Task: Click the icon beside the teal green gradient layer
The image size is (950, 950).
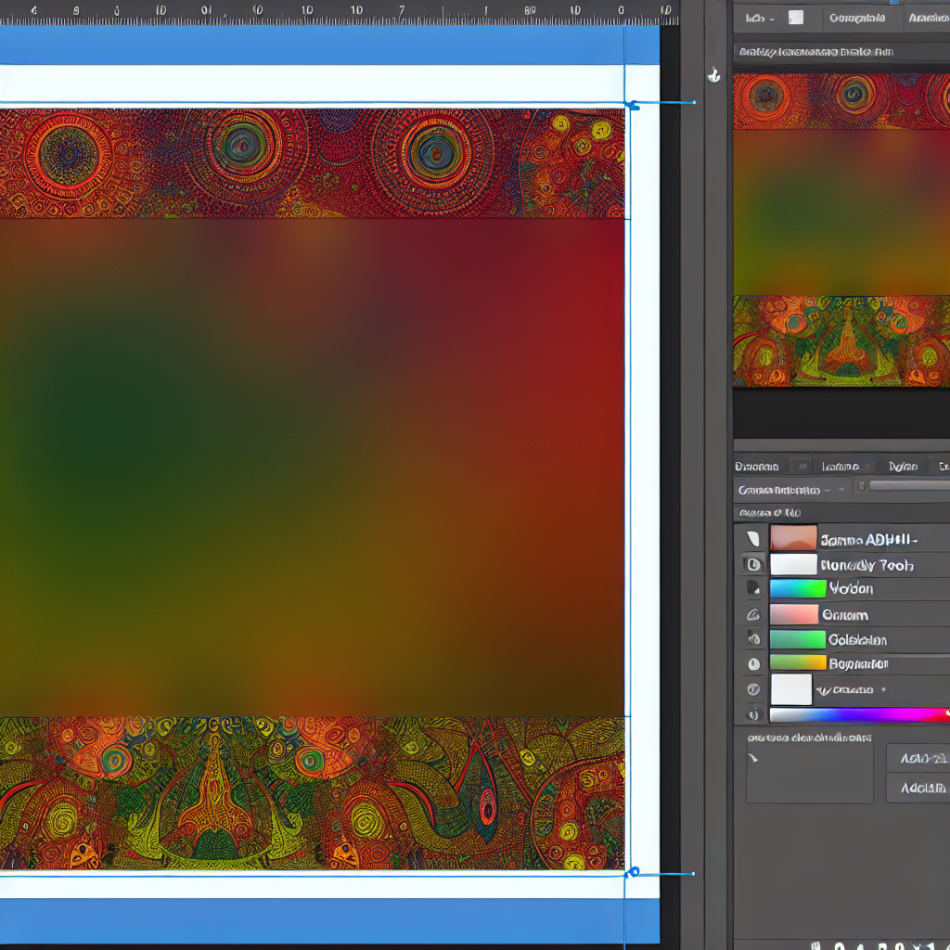Action: pyautogui.click(x=753, y=639)
